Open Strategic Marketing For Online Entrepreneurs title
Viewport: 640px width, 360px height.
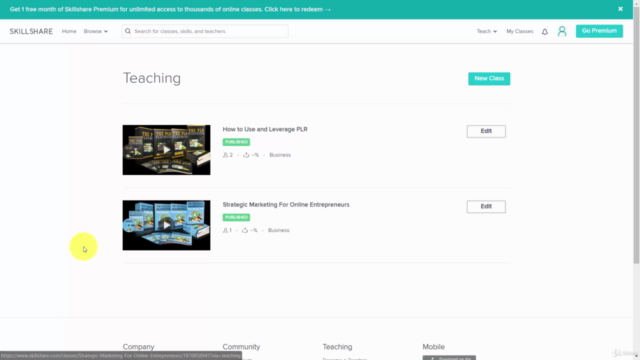(286, 204)
